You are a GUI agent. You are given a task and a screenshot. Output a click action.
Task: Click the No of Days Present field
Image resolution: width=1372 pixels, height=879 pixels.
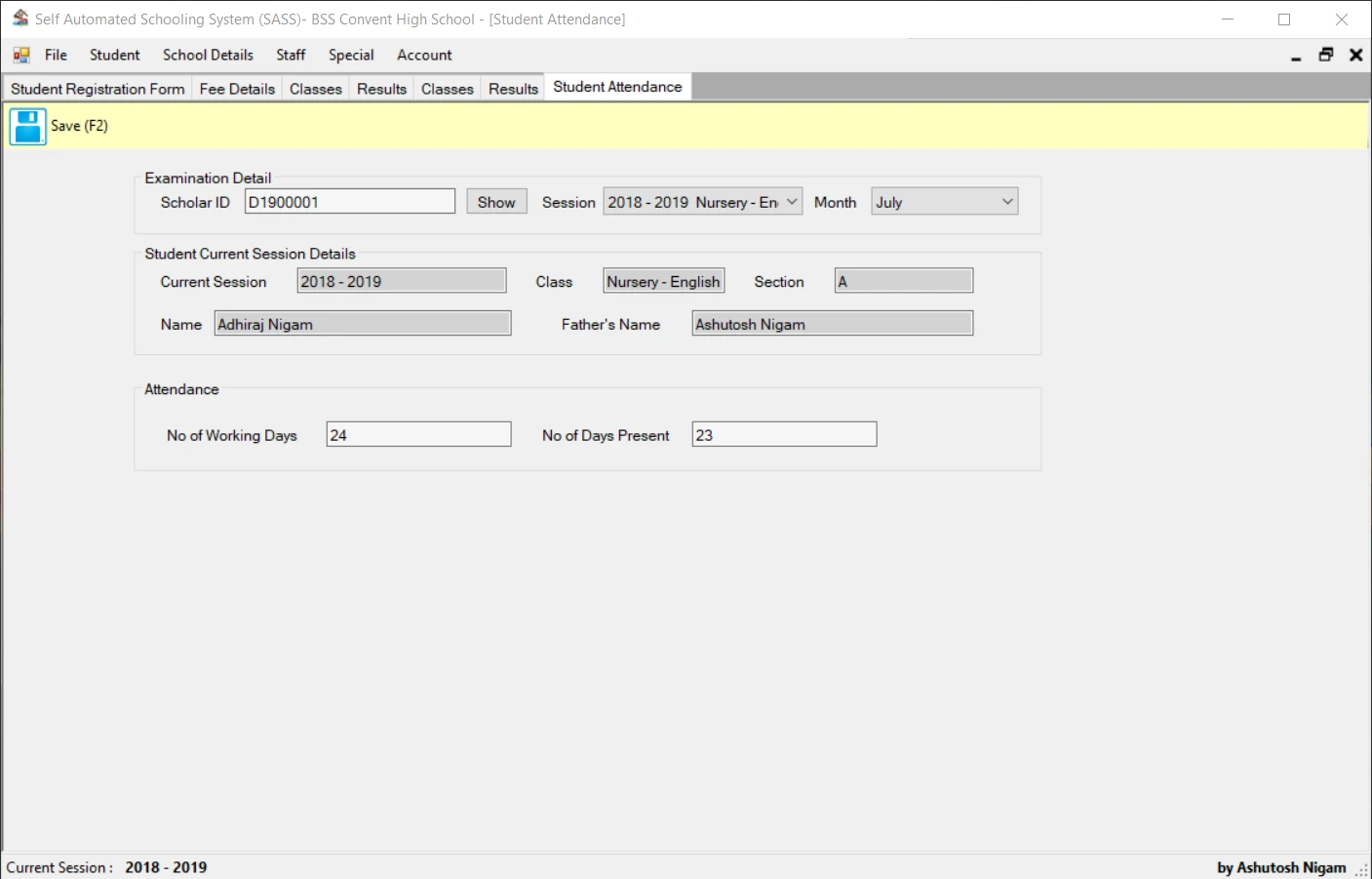(x=783, y=433)
